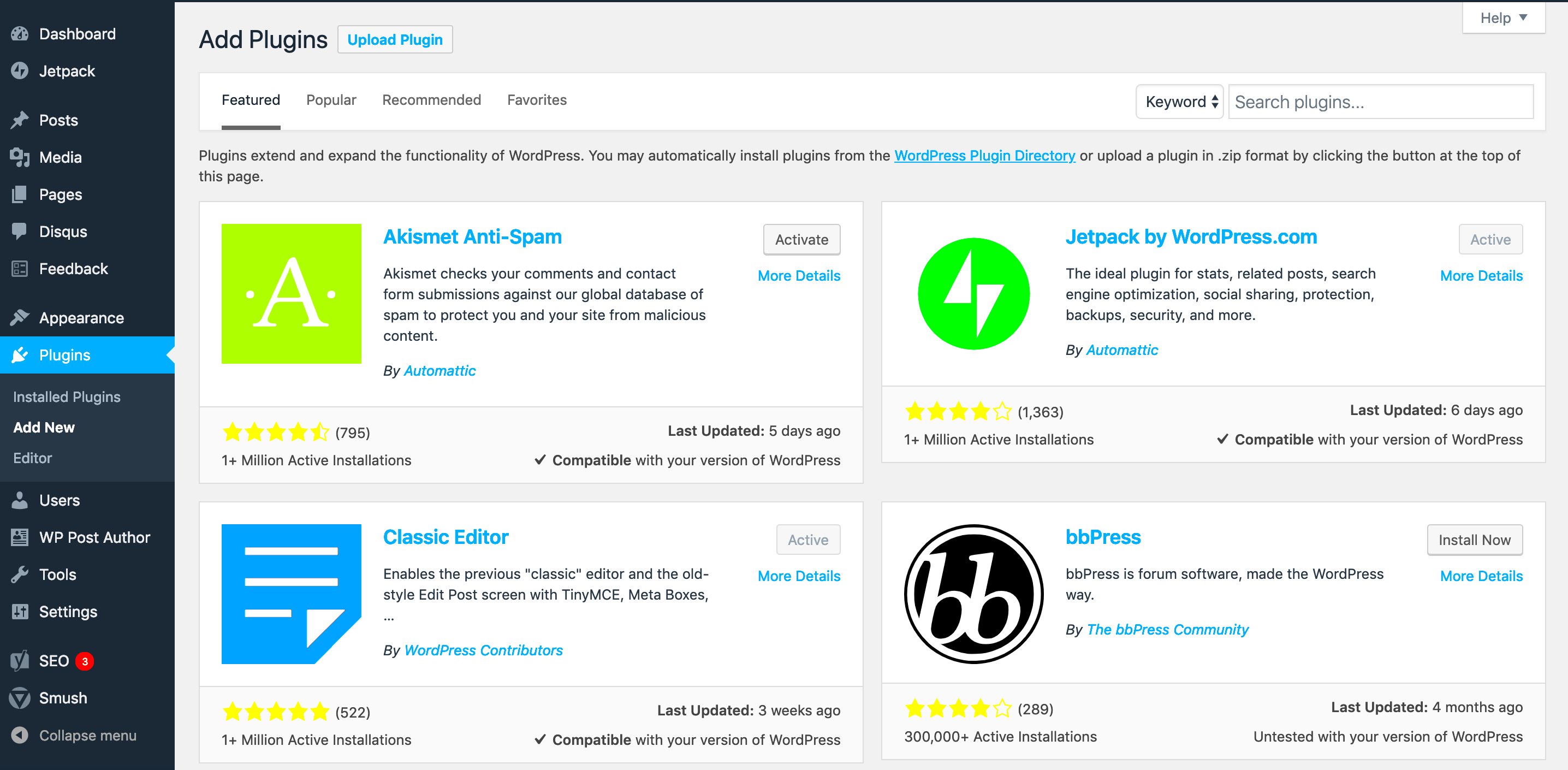Open the plugin Editor submenu item

pos(33,458)
